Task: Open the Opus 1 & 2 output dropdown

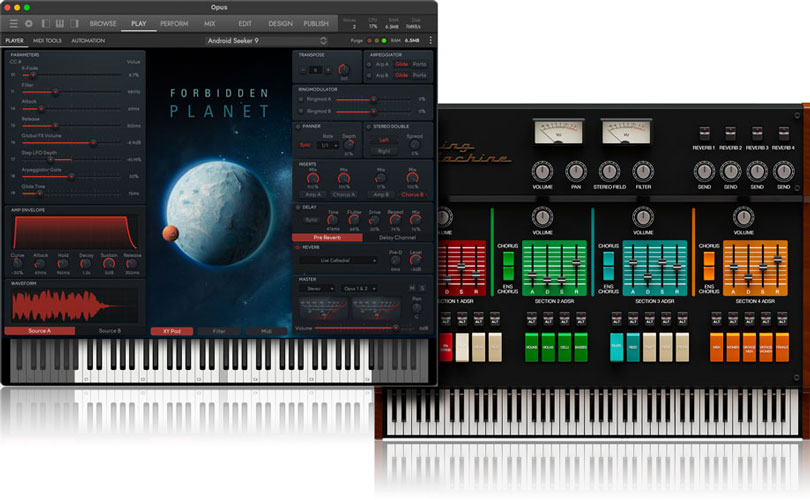Action: point(359,289)
